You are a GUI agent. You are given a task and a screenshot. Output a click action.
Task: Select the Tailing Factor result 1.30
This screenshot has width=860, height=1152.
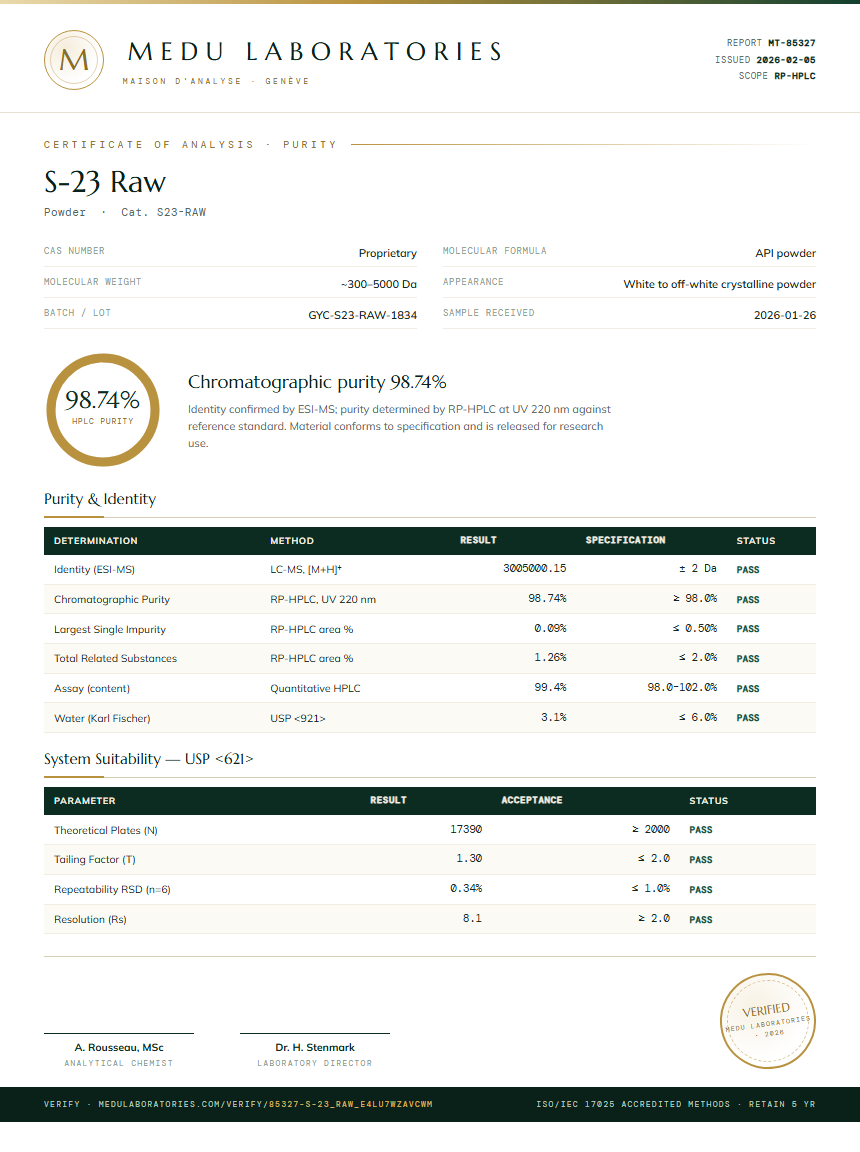pyautogui.click(x=469, y=858)
